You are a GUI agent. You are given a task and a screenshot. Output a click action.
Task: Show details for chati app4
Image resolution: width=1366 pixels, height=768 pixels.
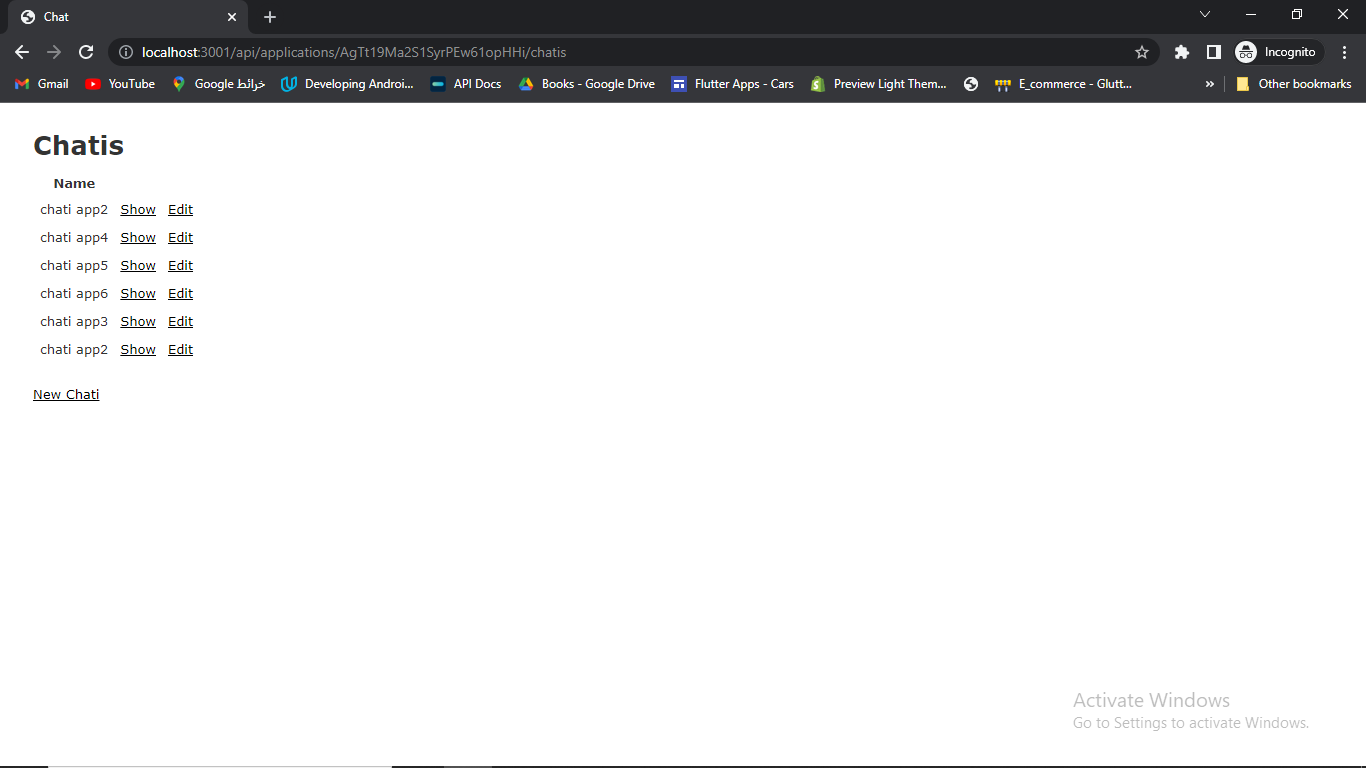pos(137,237)
